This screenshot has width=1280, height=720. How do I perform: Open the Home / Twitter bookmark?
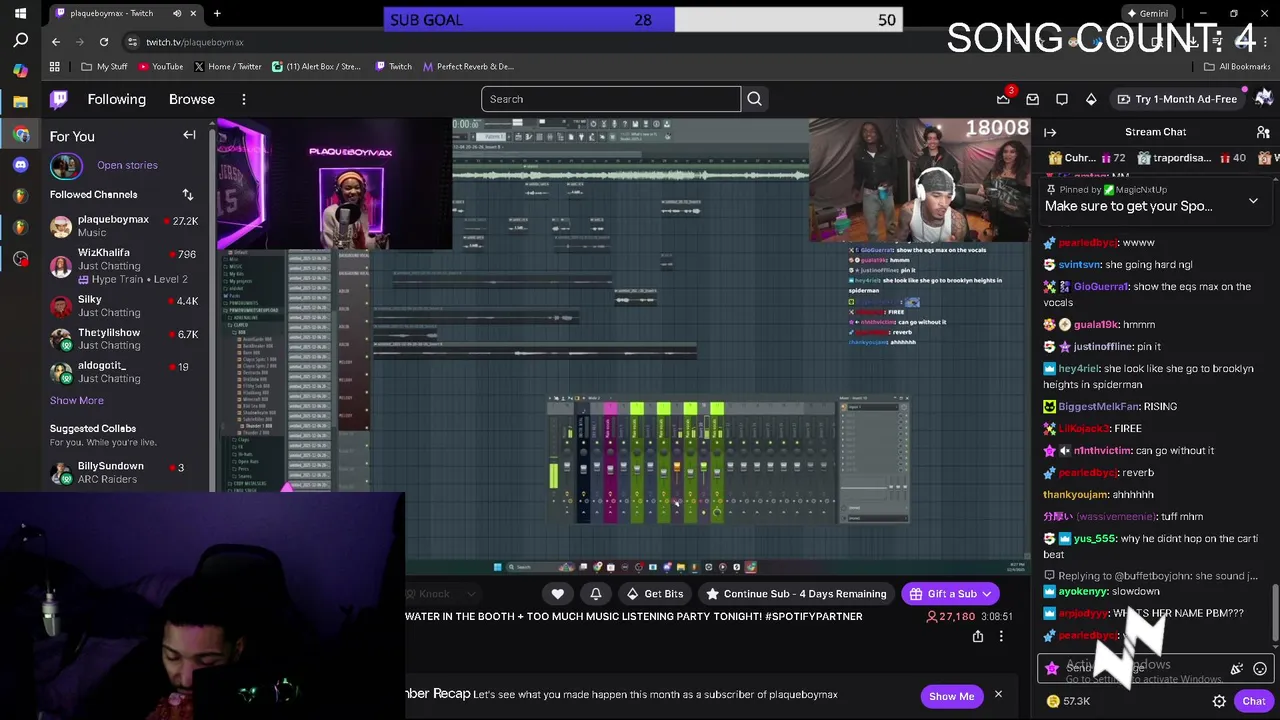(x=227, y=67)
